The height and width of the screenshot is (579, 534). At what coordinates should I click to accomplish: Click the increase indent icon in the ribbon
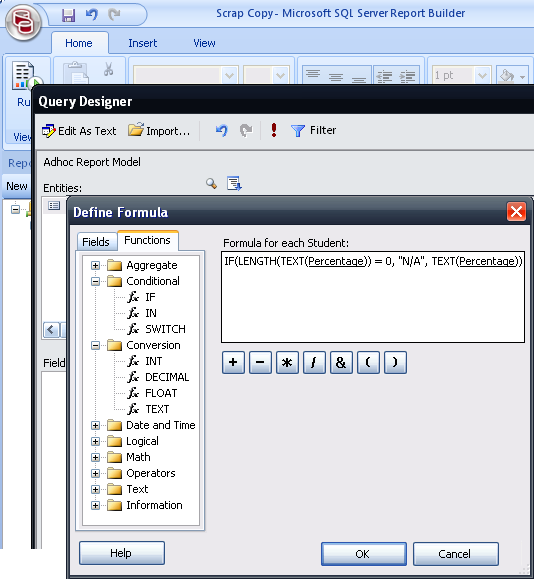pyautogui.click(x=408, y=76)
